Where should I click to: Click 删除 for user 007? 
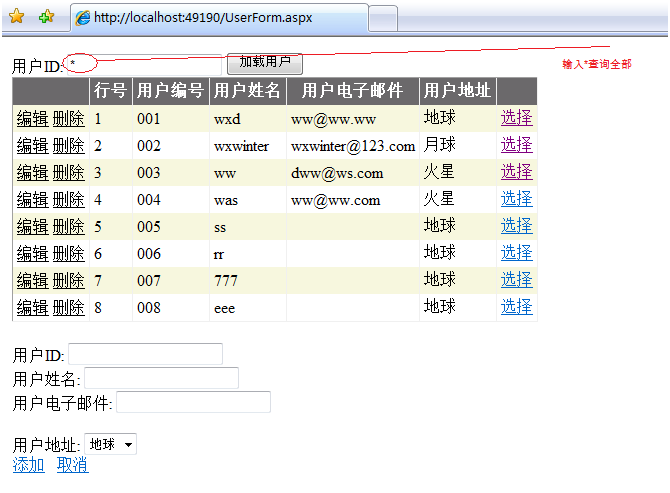69,281
